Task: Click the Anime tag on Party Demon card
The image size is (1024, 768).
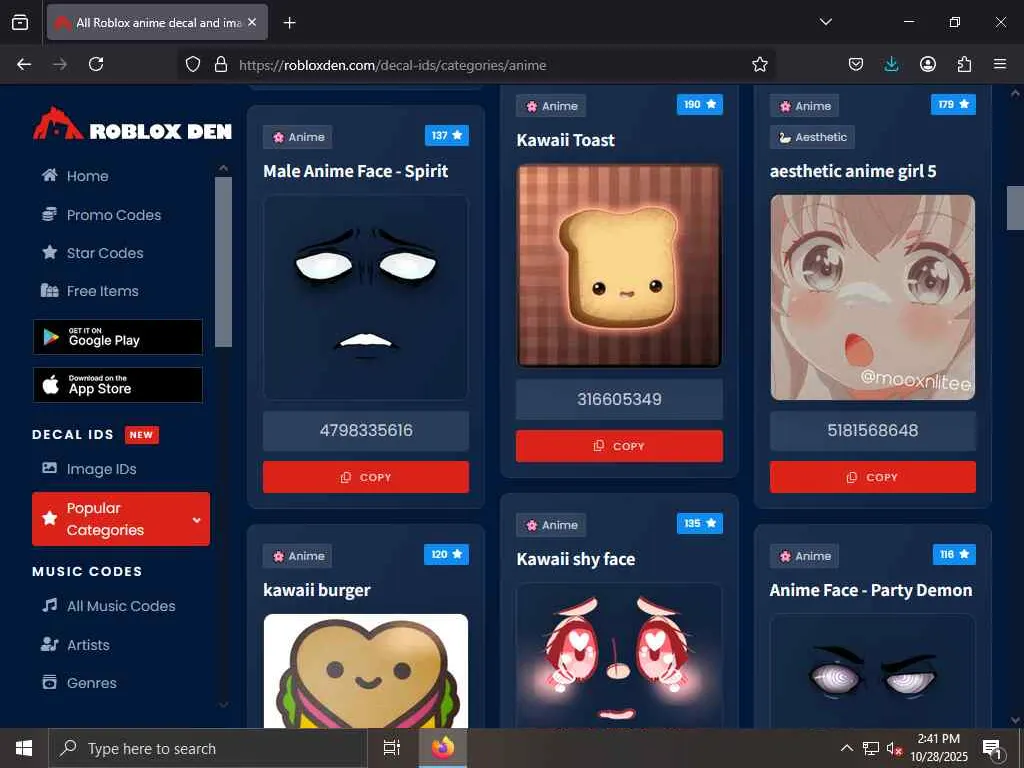Action: (x=805, y=556)
